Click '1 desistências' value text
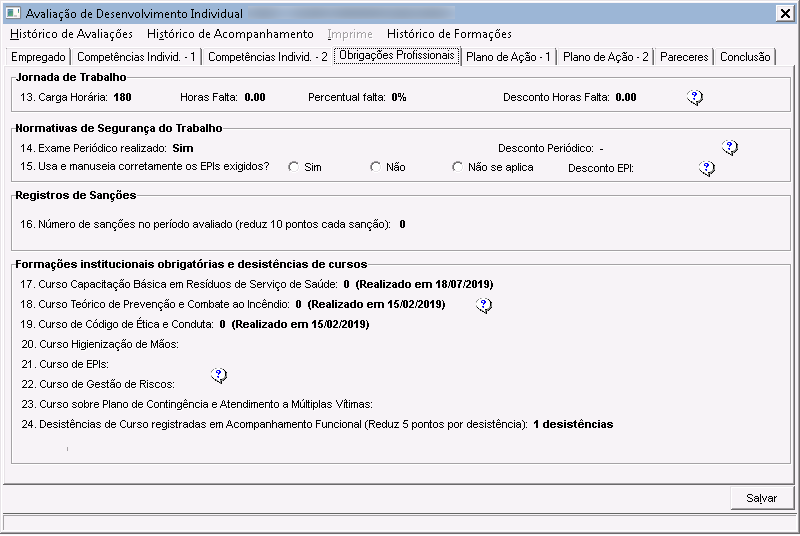800x536 pixels. click(573, 424)
